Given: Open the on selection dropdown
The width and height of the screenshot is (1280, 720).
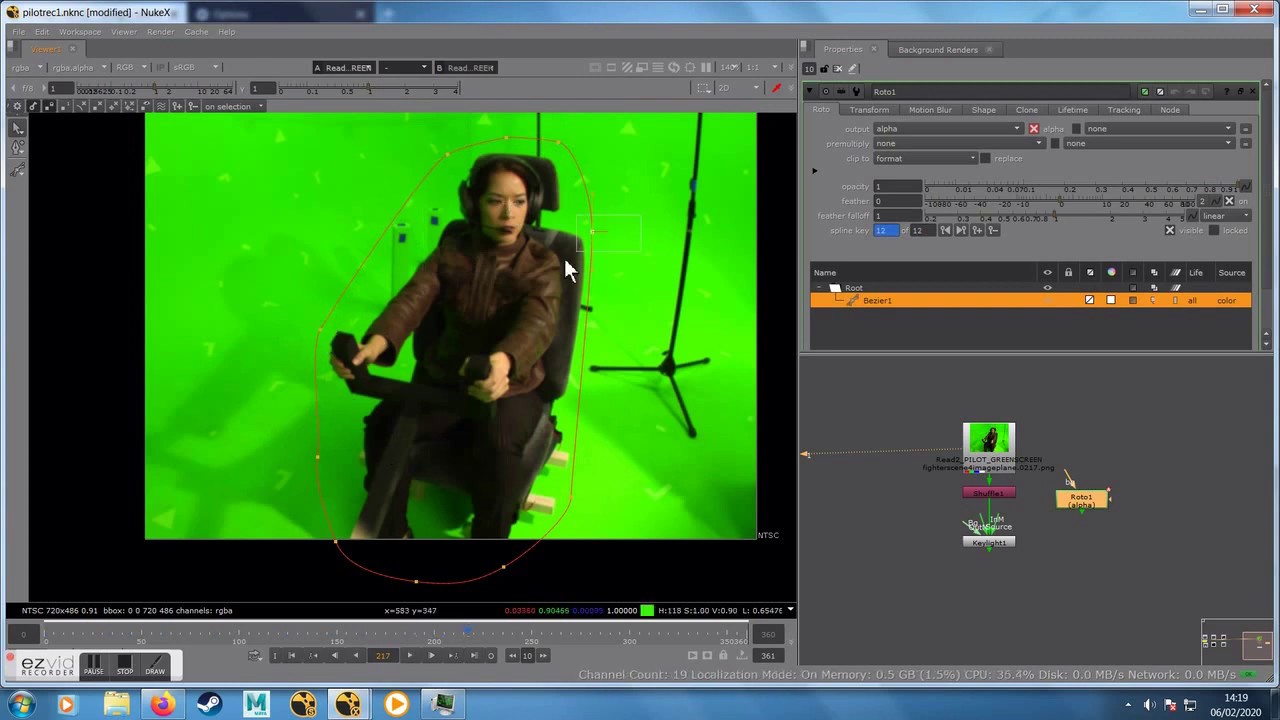Looking at the screenshot, I should (x=233, y=107).
